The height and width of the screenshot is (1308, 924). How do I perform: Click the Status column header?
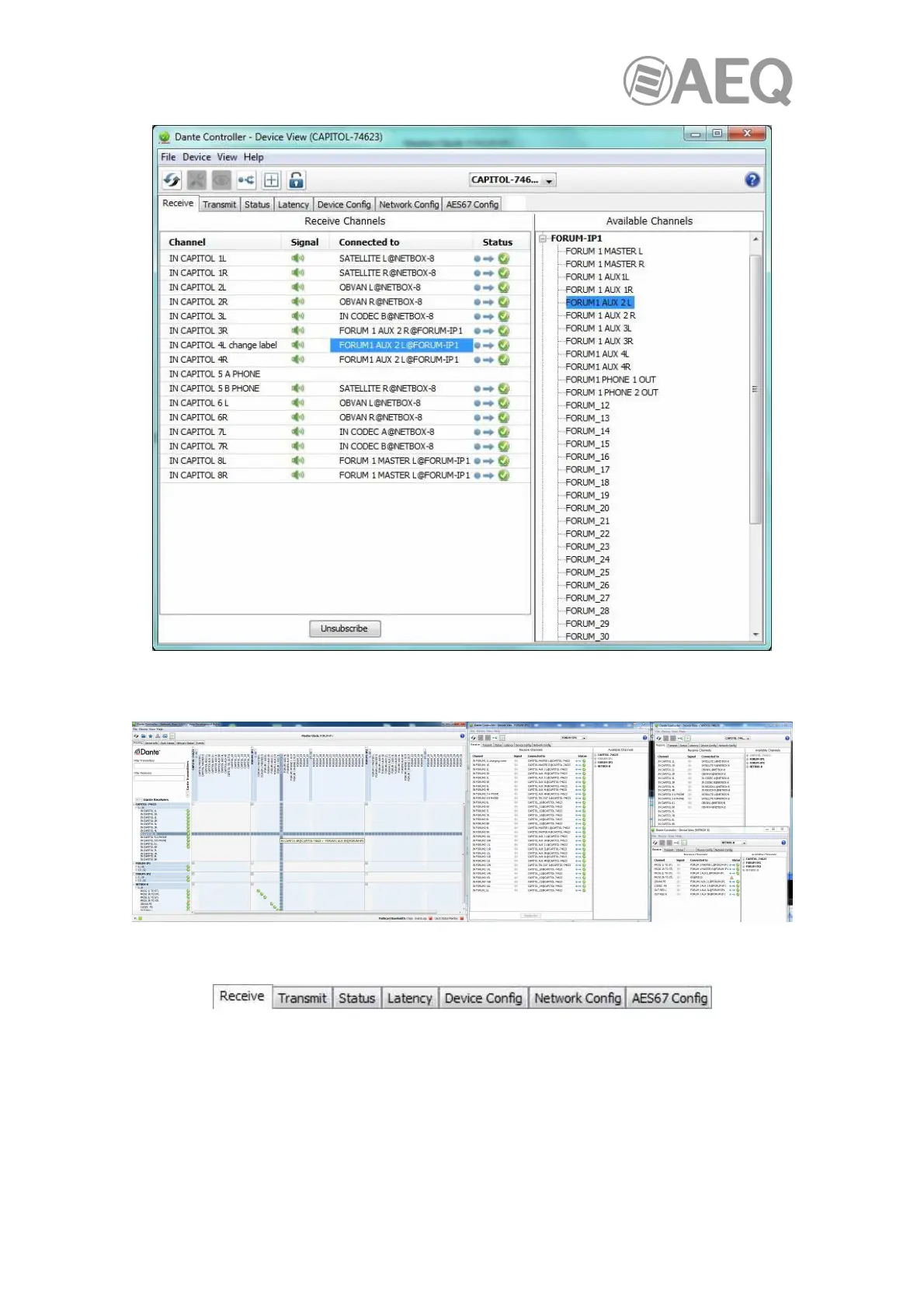498,242
